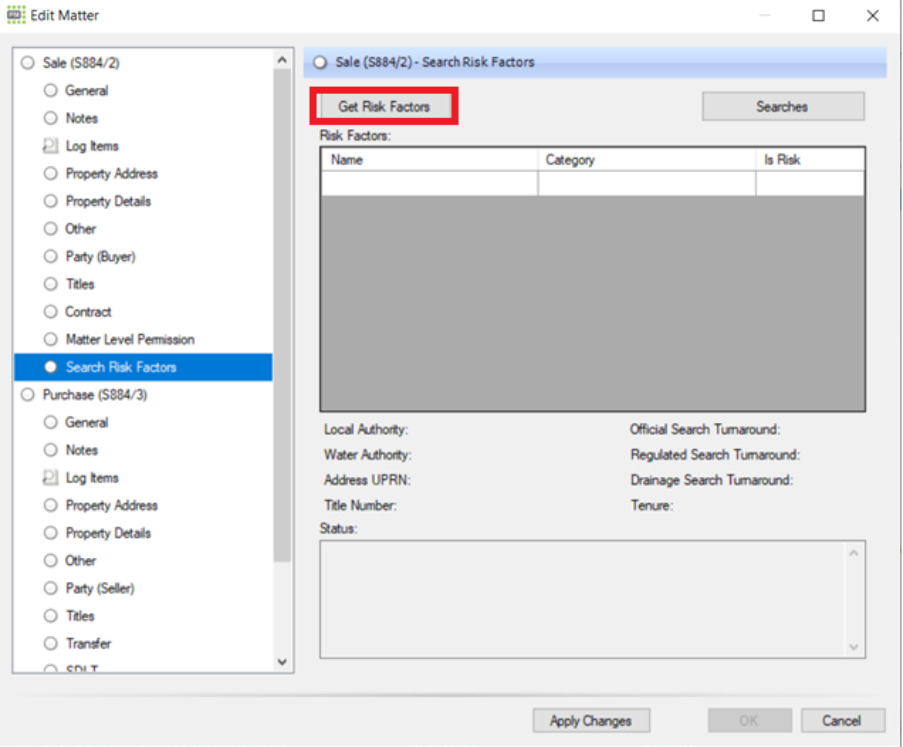Click the Category column header
Viewport: 903px width, 747px height.
646,160
